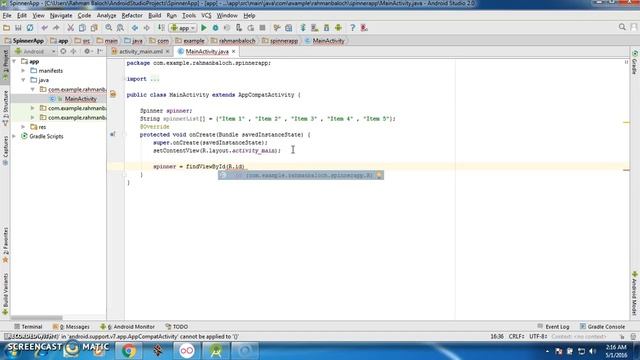Viewport: 640px width, 360px height.
Task: Toggle the Gradle side panel
Action: click(635, 62)
